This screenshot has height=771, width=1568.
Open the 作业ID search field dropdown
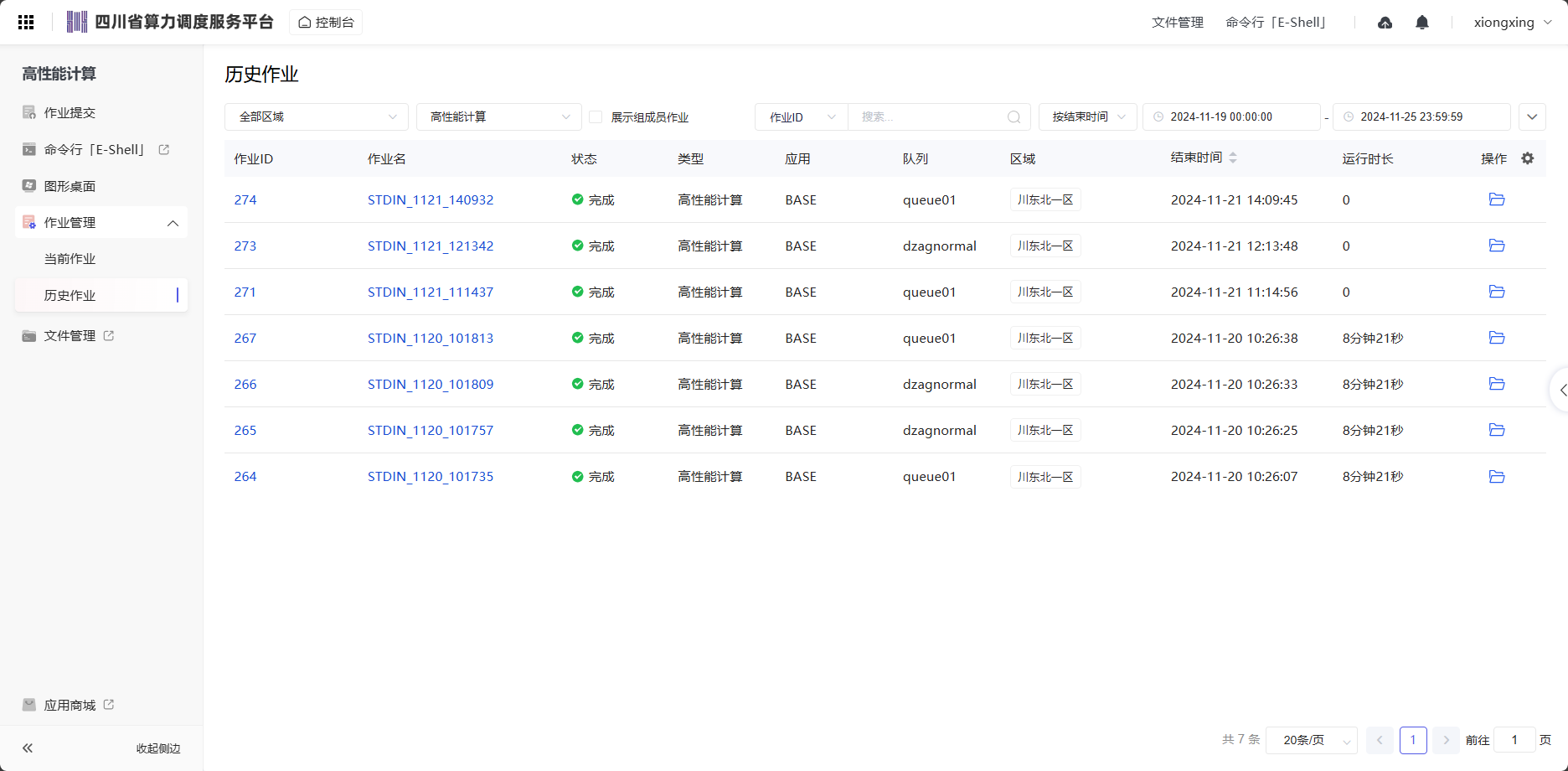coord(802,117)
